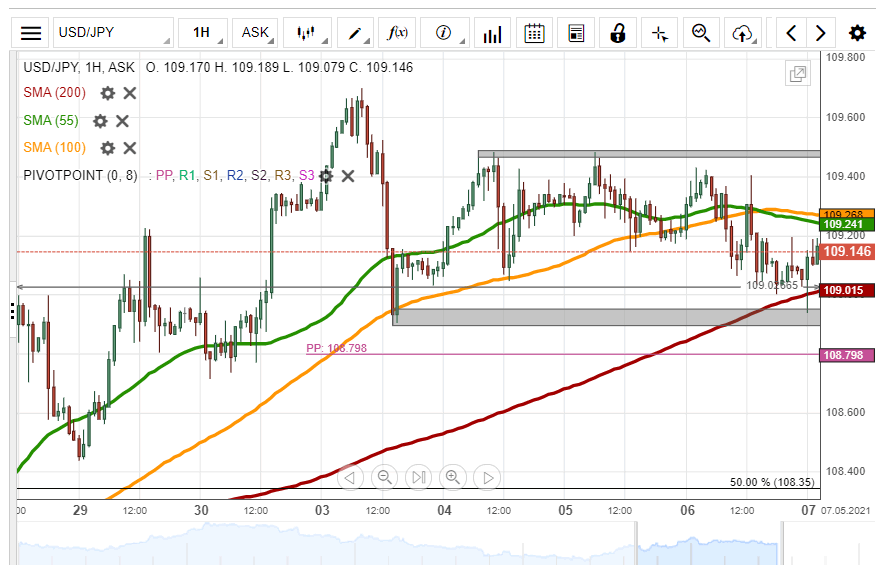Zoom in using plus magnifier
Screen dimensions: 882x568
tap(453, 477)
